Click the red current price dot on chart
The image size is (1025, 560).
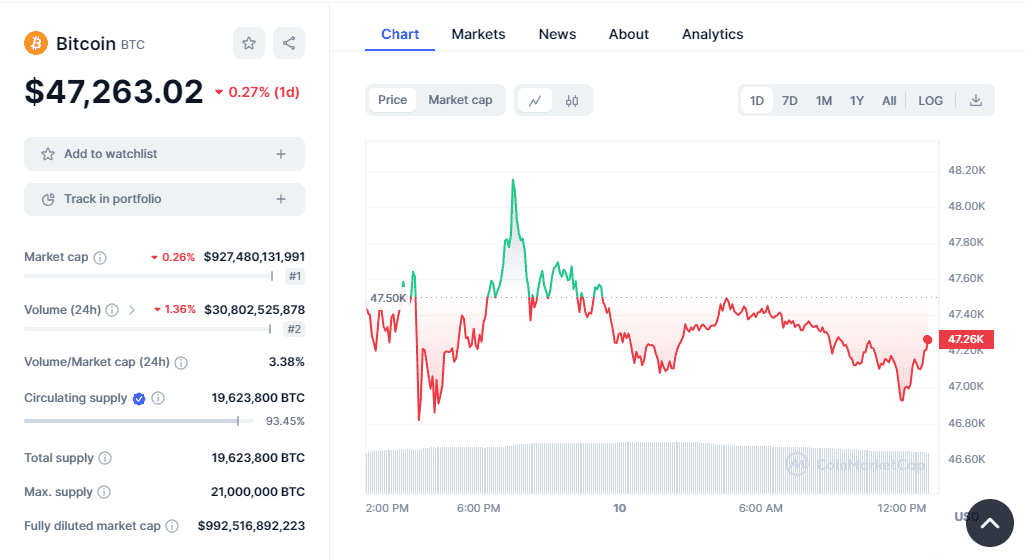point(928,340)
